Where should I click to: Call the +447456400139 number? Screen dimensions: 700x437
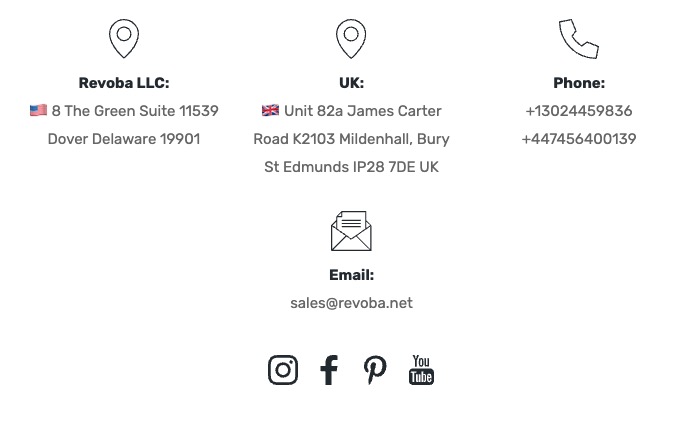(579, 139)
